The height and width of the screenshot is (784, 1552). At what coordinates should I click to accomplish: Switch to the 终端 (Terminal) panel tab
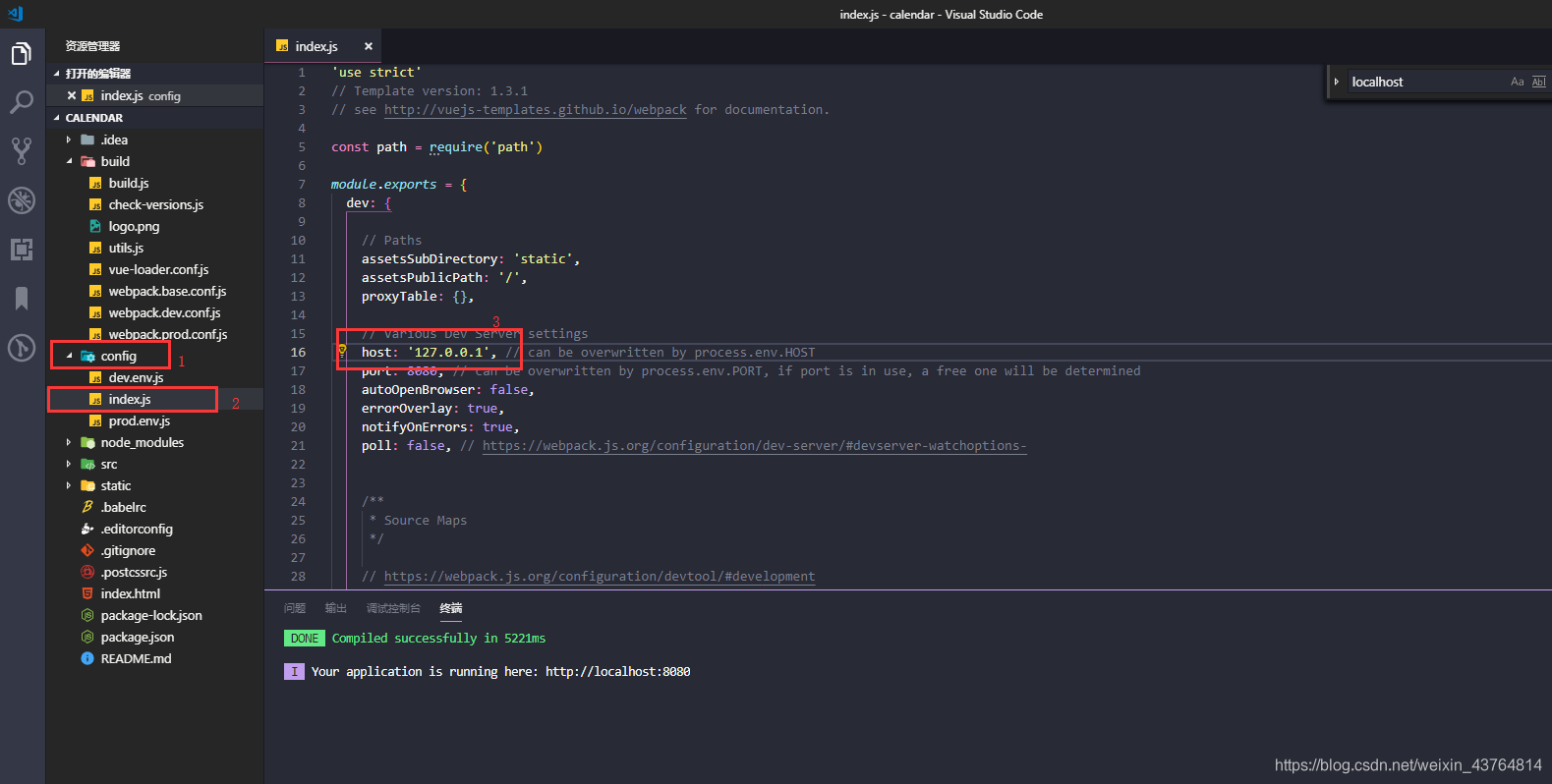451,608
